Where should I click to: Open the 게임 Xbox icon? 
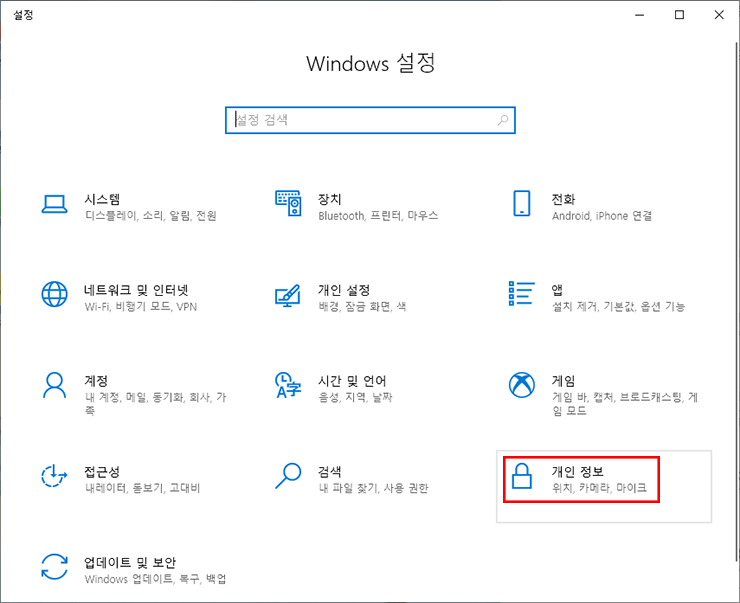pos(521,385)
